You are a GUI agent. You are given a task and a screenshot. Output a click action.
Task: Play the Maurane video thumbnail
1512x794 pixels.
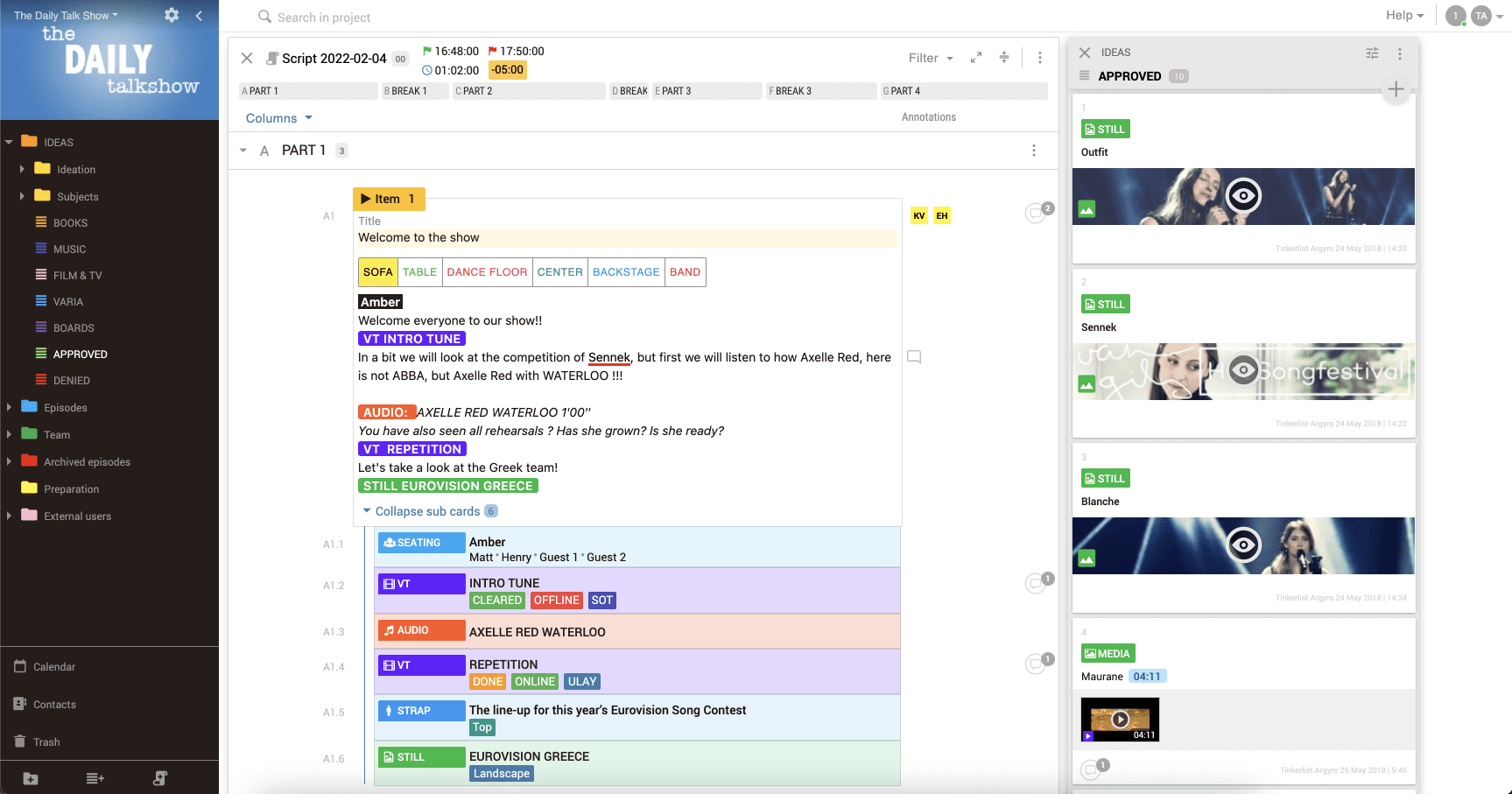click(x=1120, y=720)
